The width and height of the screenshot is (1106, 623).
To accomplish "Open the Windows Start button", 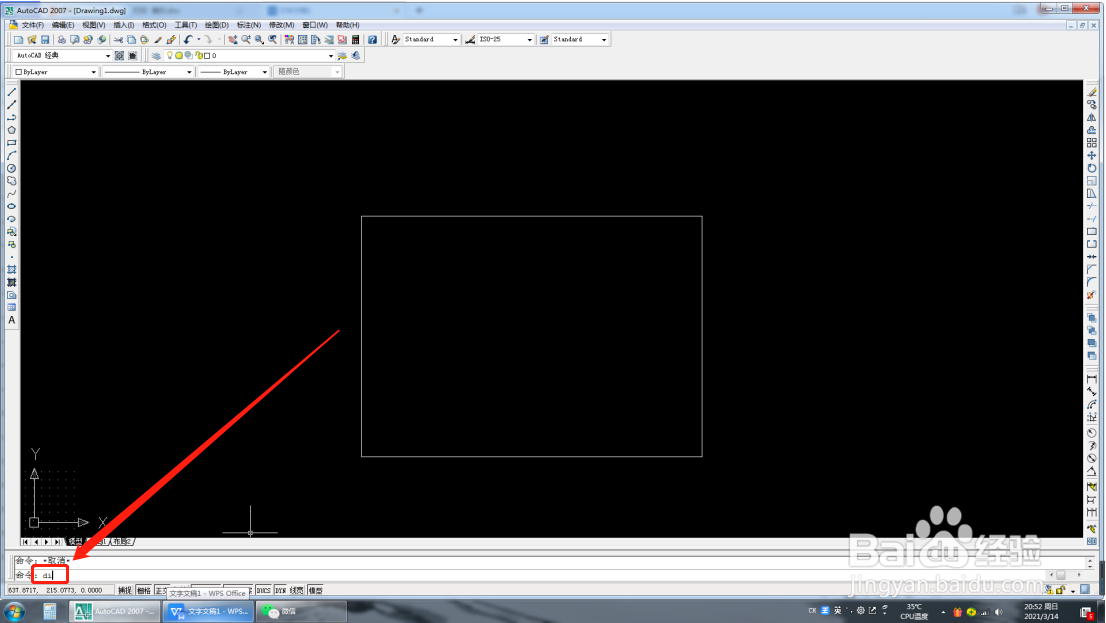I will [x=14, y=611].
